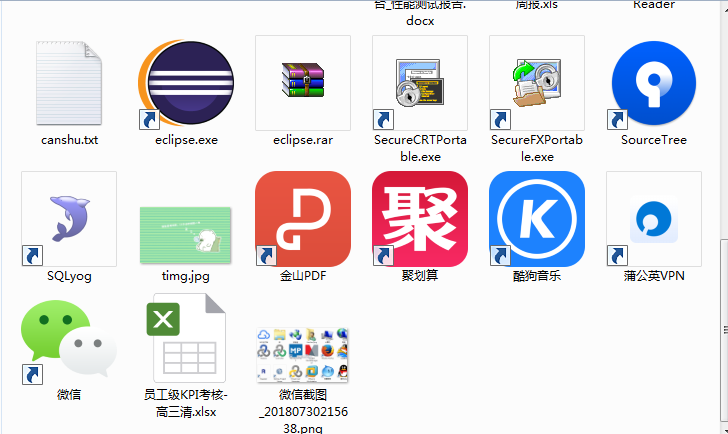
Task: Launch the SourceTree shortcut icon
Action: tap(654, 83)
